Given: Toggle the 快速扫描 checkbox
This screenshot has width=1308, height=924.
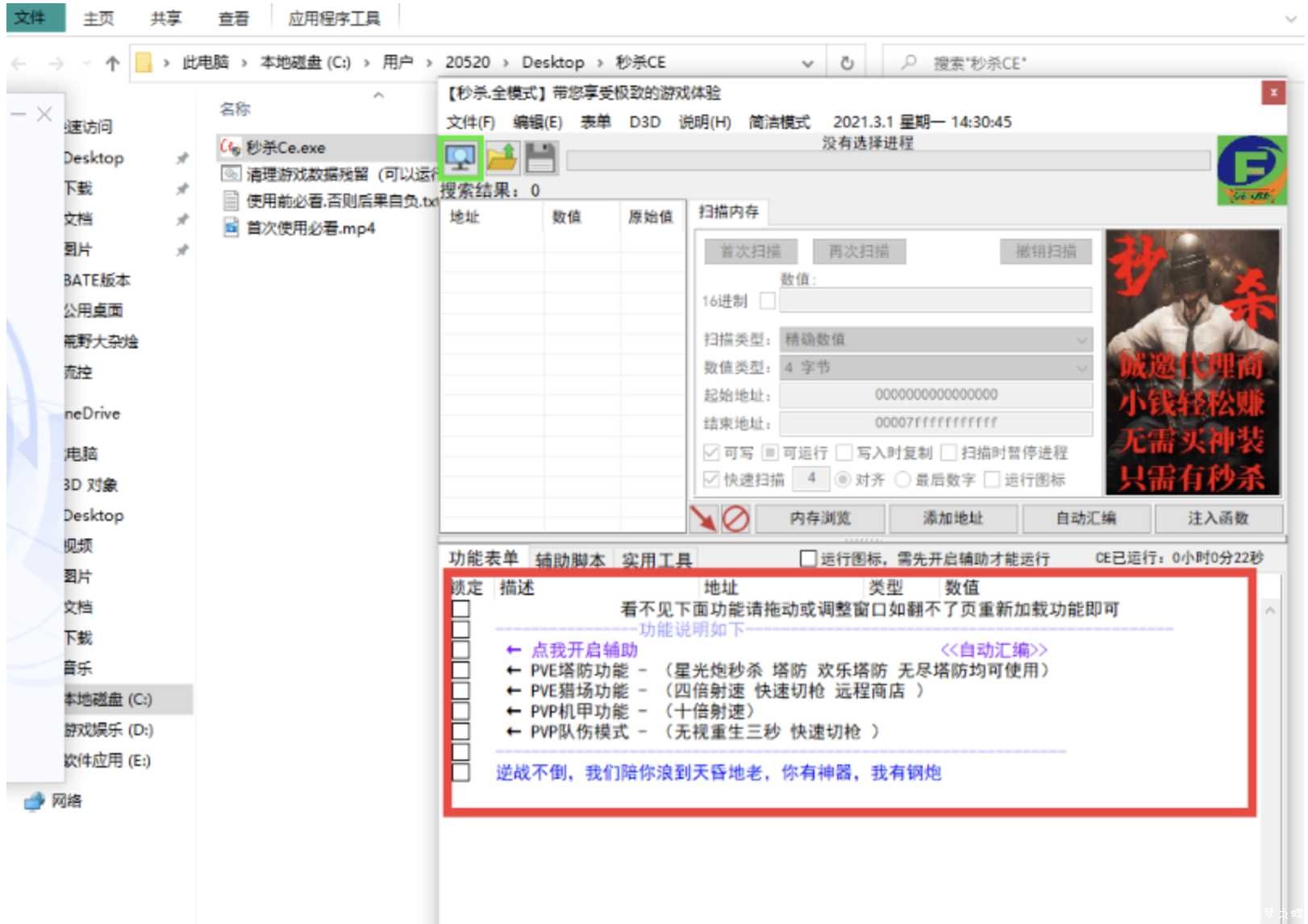Looking at the screenshot, I should point(711,480).
